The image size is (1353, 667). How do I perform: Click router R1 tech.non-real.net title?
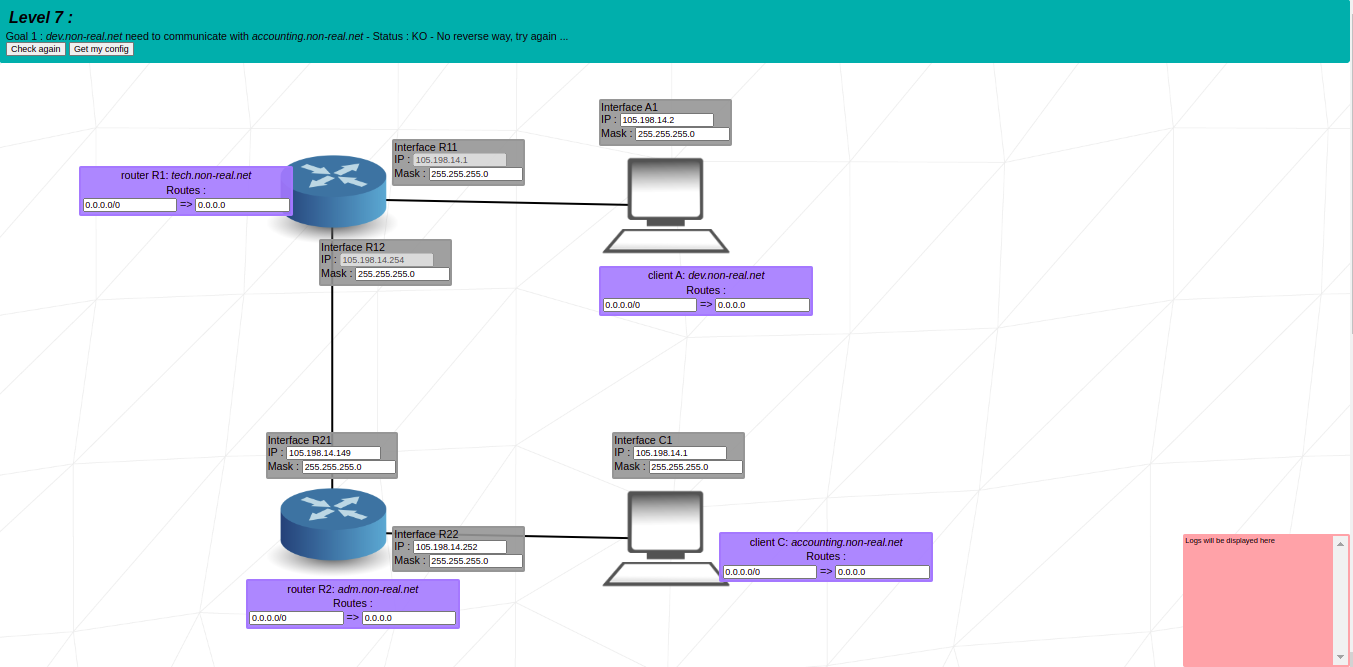pos(186,175)
